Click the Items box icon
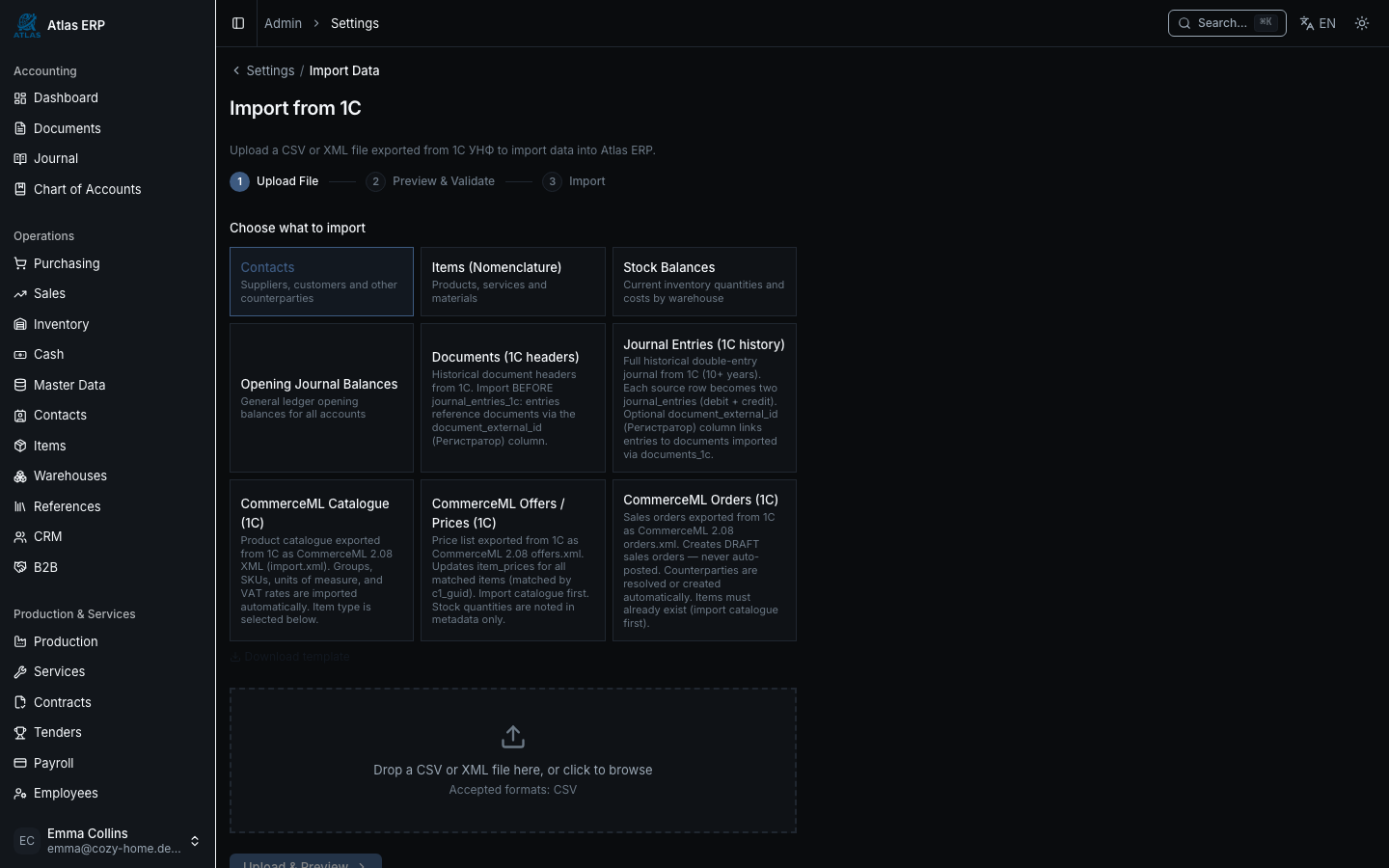 pyautogui.click(x=20, y=446)
